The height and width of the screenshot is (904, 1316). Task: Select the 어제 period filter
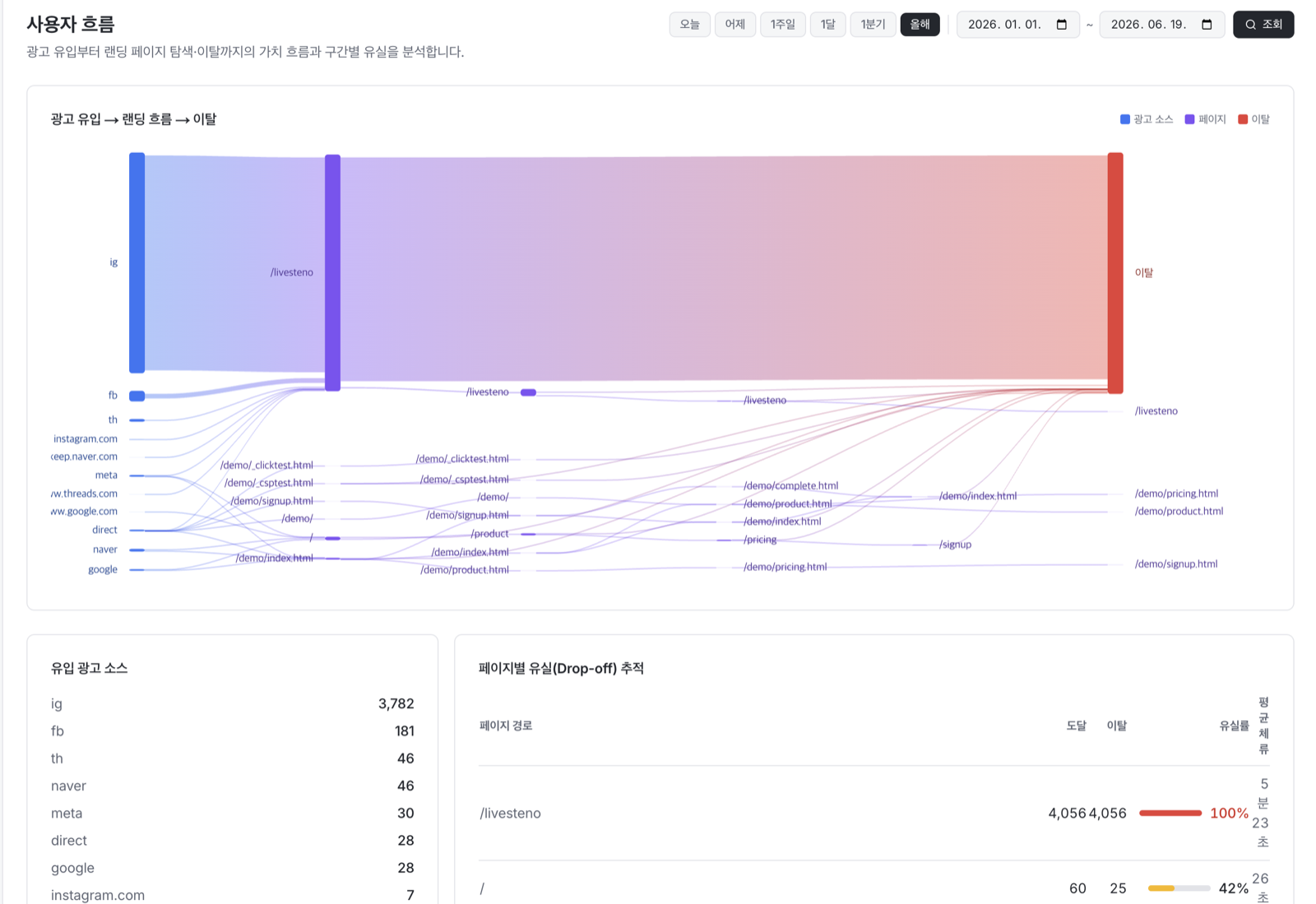coord(735,25)
